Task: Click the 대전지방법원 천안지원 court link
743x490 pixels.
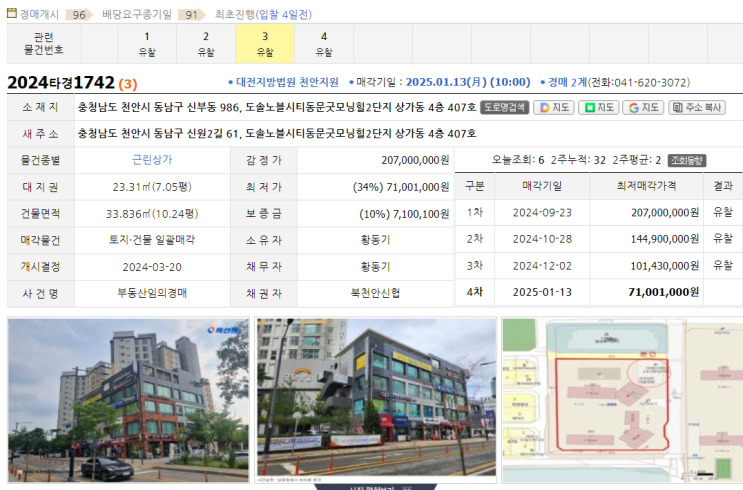Action: 287,82
